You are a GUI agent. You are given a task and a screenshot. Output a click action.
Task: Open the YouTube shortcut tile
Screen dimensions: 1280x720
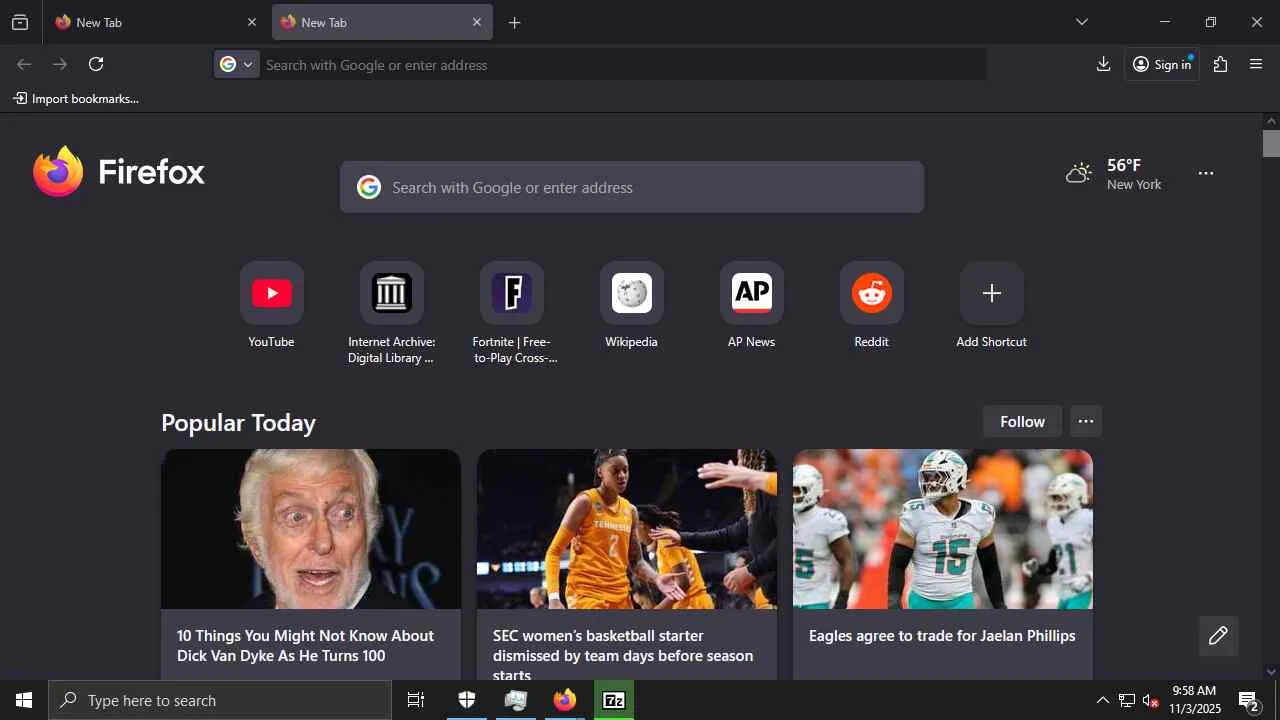click(271, 293)
